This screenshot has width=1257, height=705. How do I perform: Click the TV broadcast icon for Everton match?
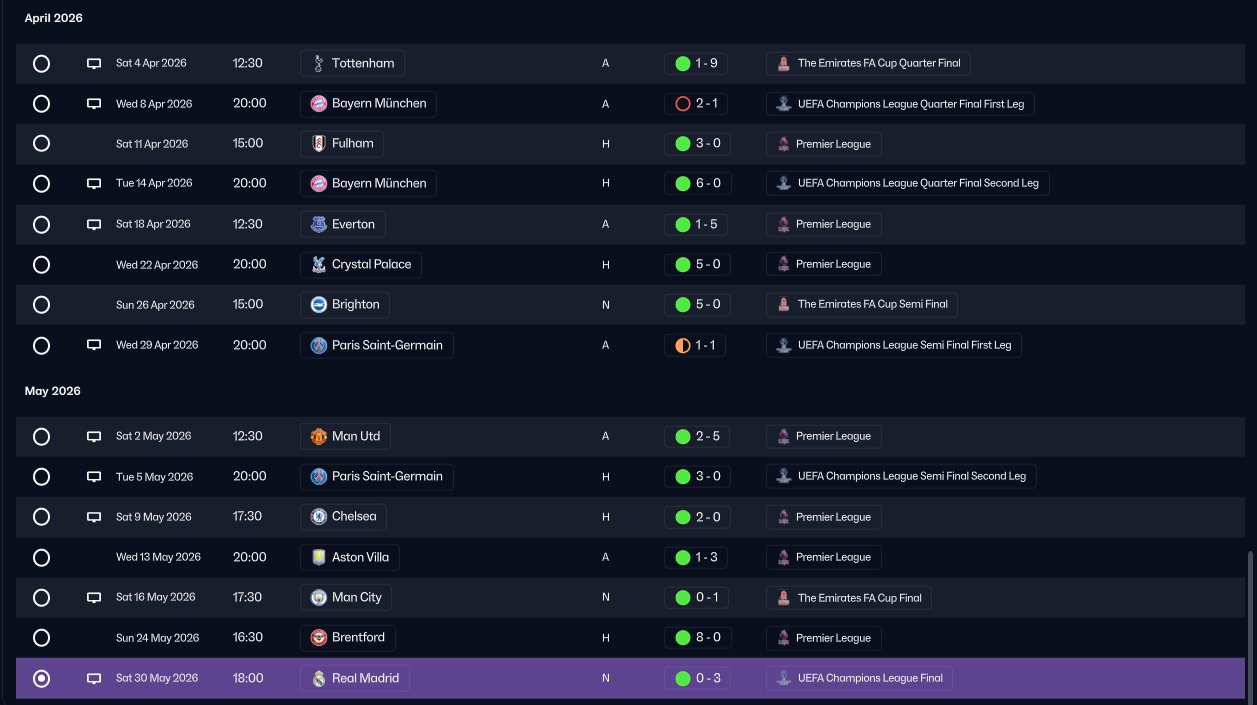click(94, 224)
